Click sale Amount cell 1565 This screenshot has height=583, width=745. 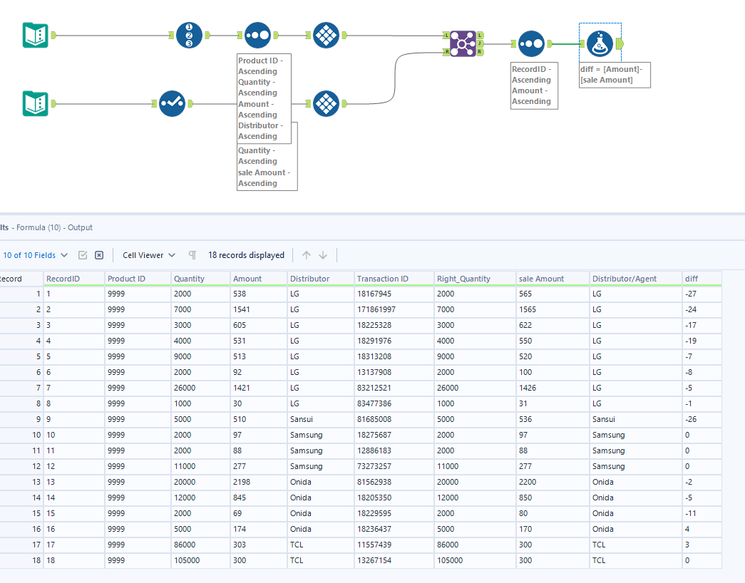point(553,310)
